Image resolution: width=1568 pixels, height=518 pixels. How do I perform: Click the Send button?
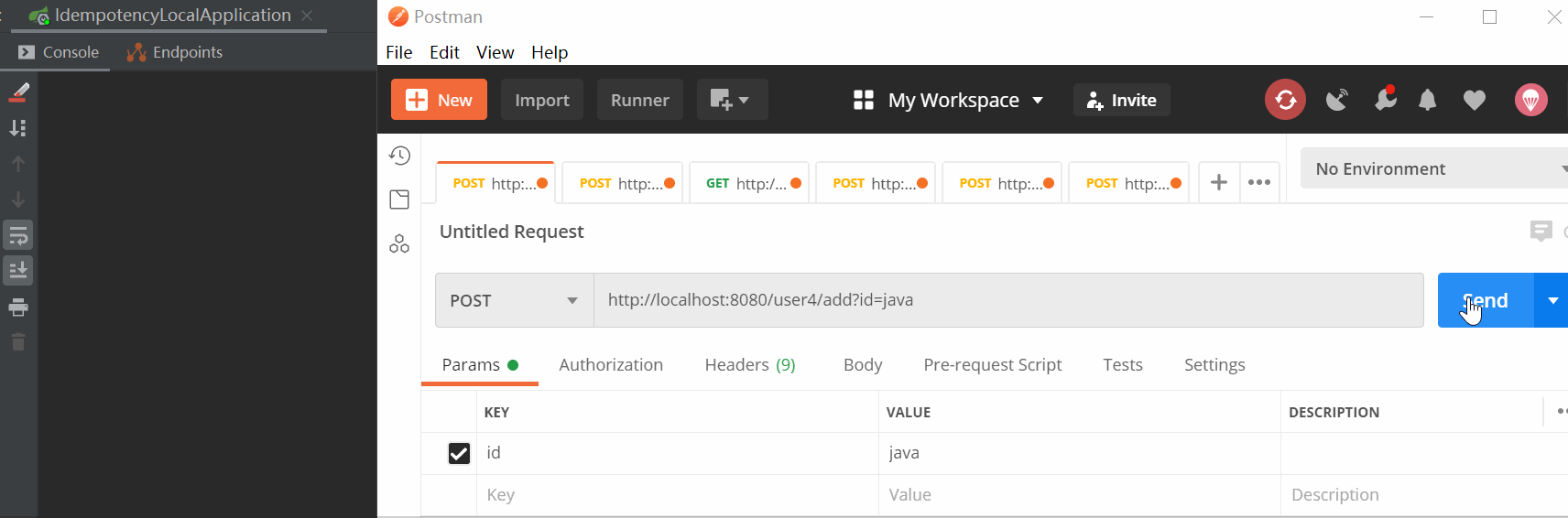click(x=1486, y=300)
